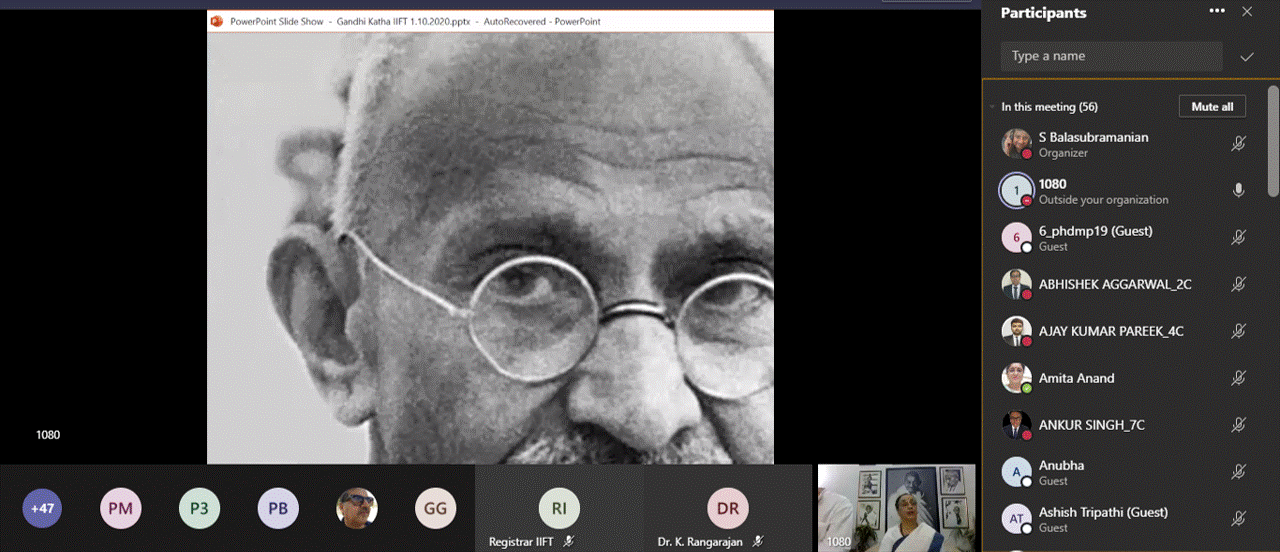Click Outside your organization label
This screenshot has height=552, width=1280.
point(1103,200)
